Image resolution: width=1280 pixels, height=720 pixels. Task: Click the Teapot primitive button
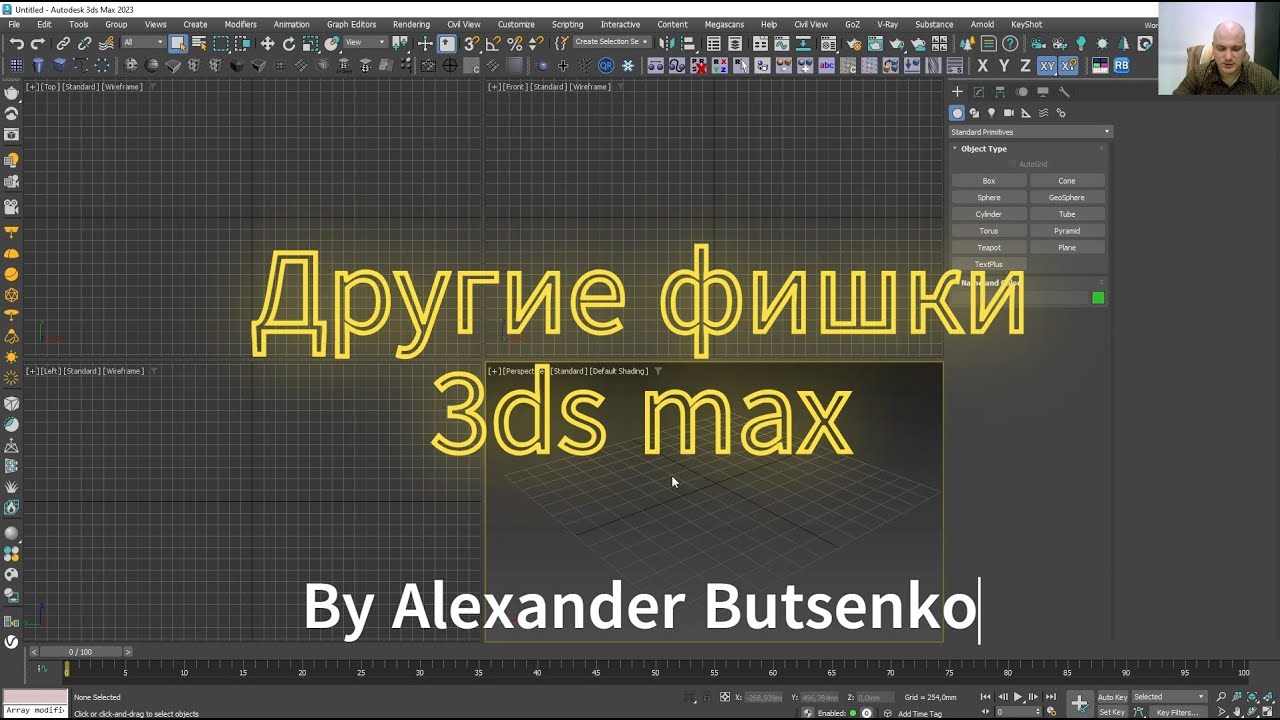point(989,248)
